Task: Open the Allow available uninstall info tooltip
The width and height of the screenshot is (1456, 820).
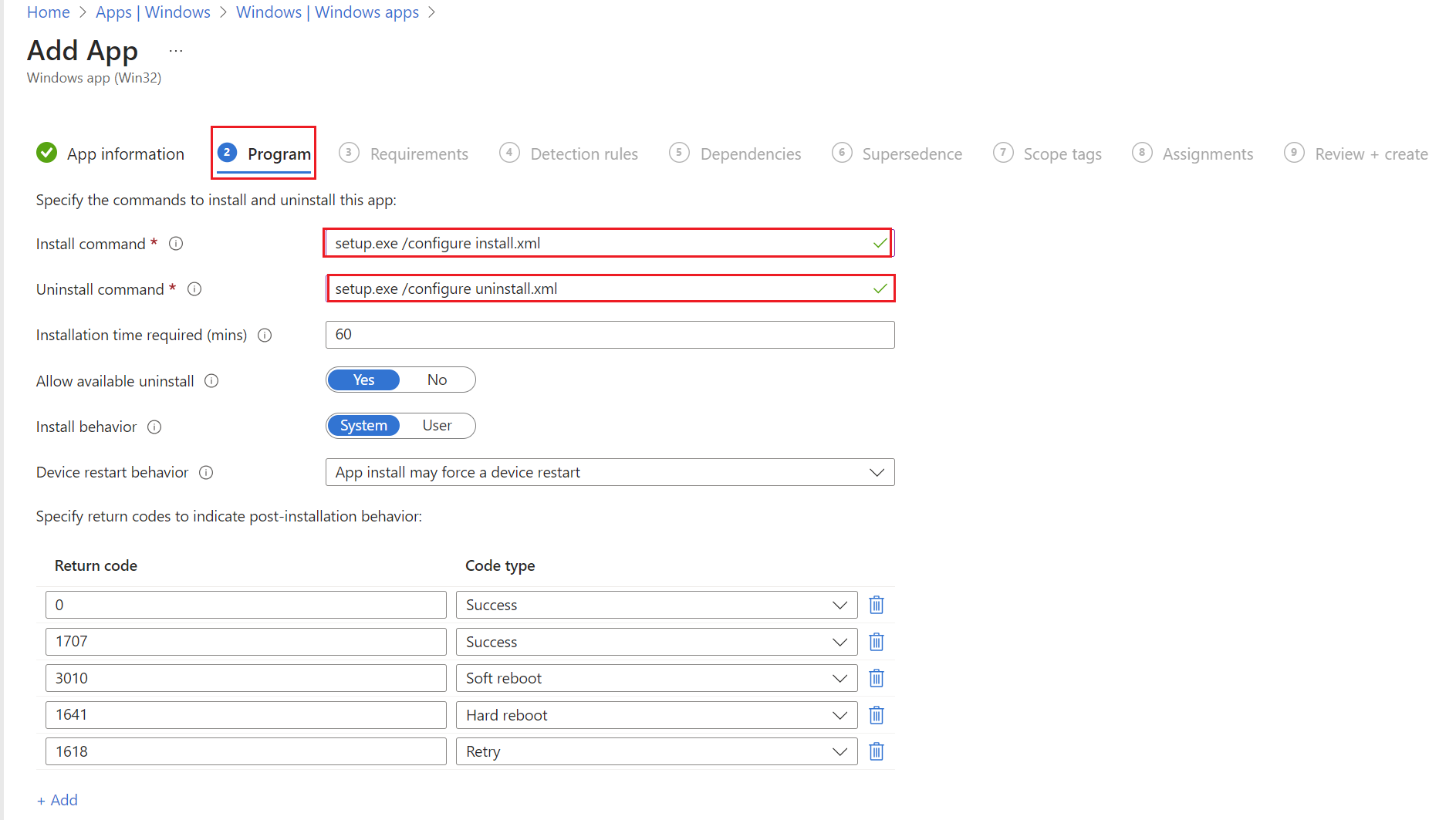Action: click(211, 380)
